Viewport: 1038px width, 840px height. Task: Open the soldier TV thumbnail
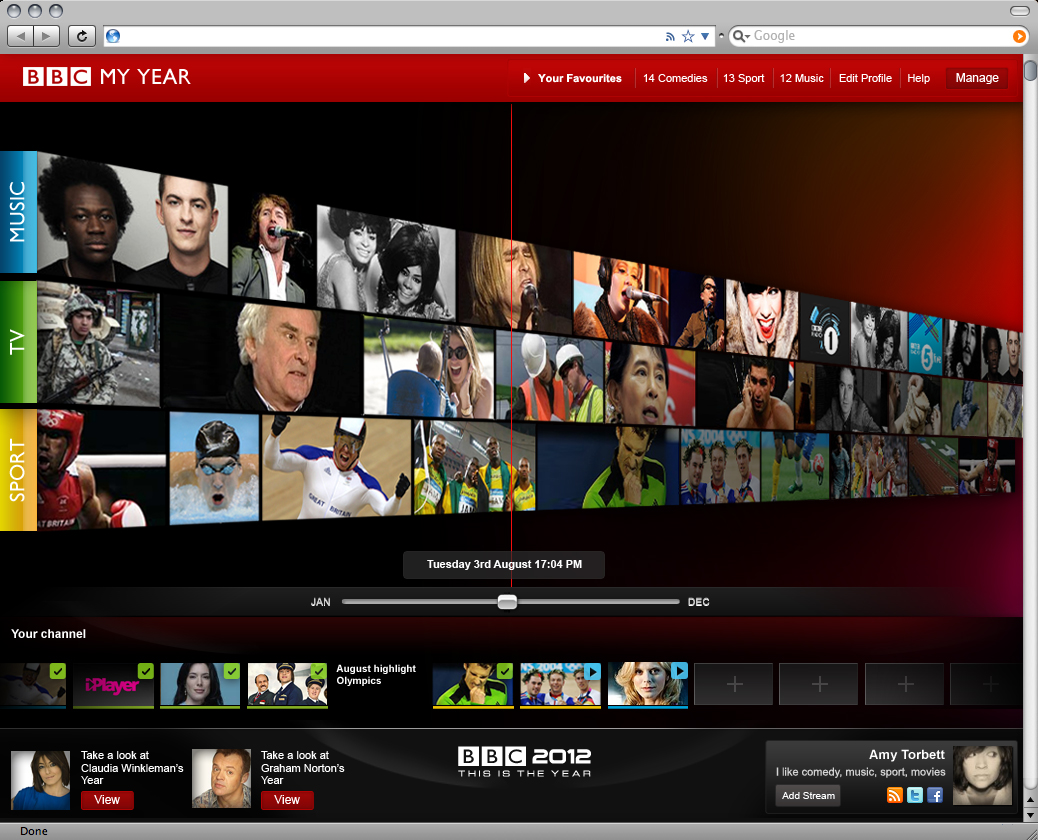[98, 344]
